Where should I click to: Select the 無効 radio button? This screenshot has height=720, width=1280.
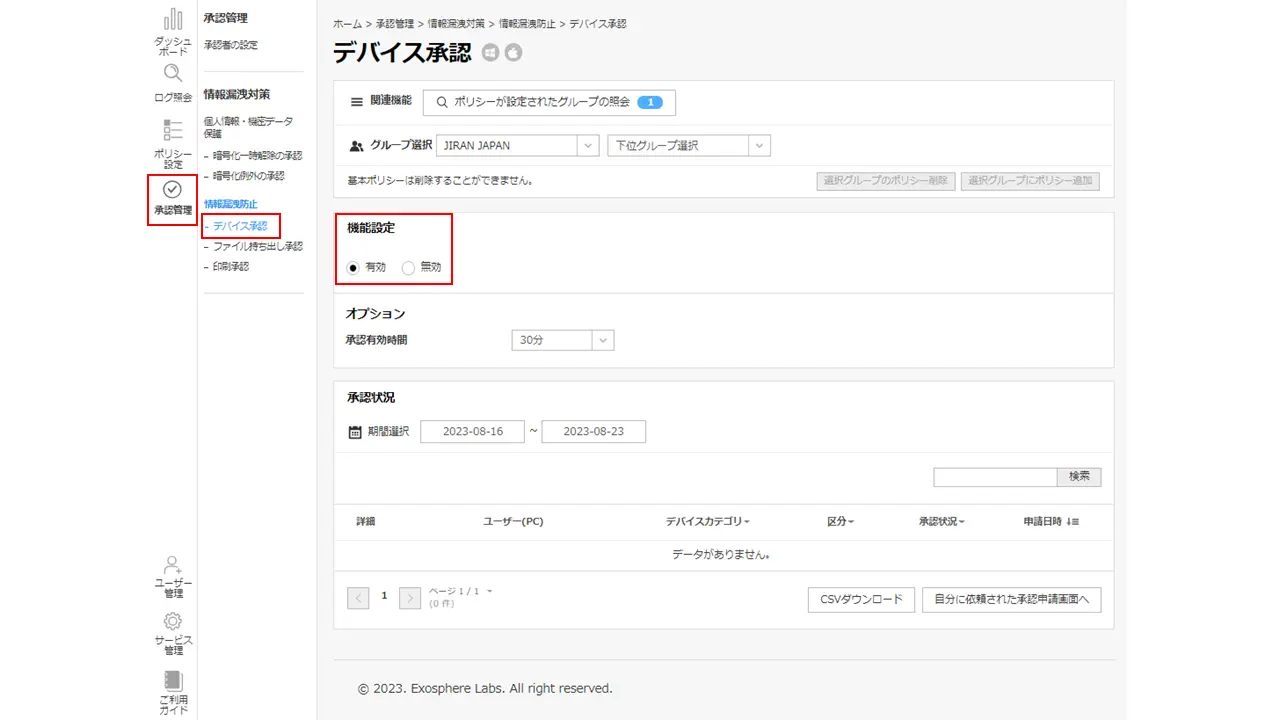click(x=408, y=268)
